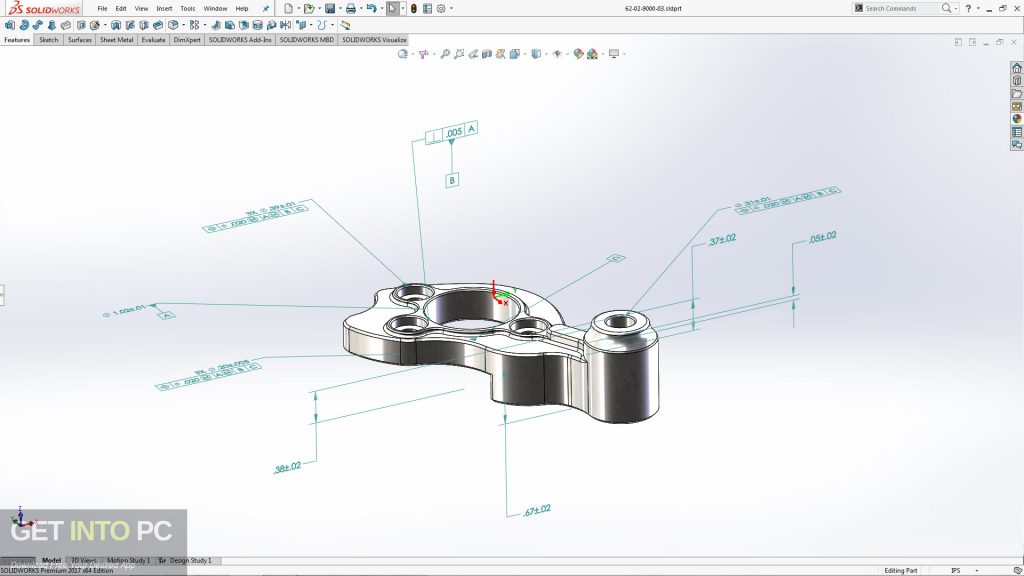Click the Undo icon

coord(371,8)
